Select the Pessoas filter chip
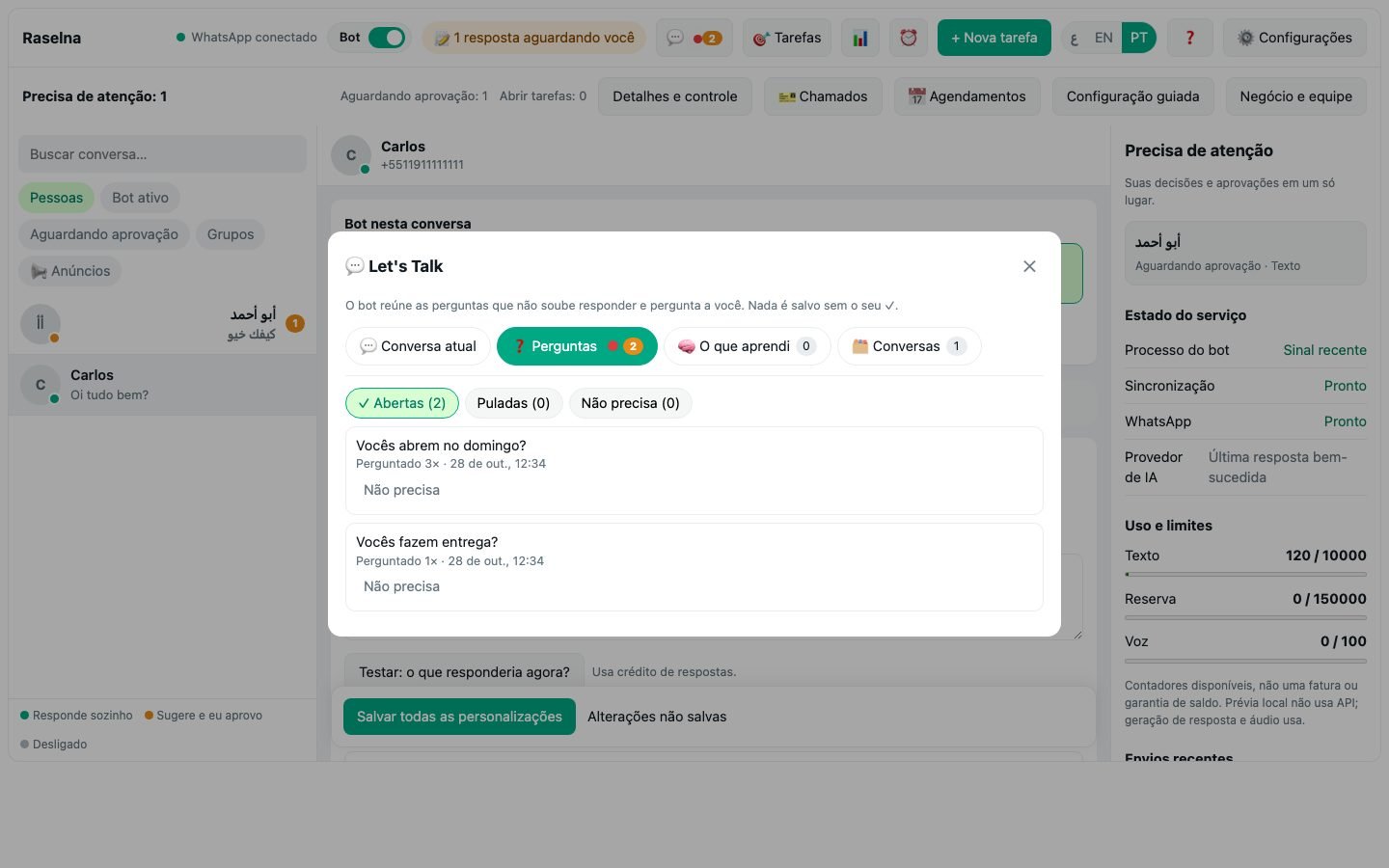The width and height of the screenshot is (1389, 868). tap(56, 198)
